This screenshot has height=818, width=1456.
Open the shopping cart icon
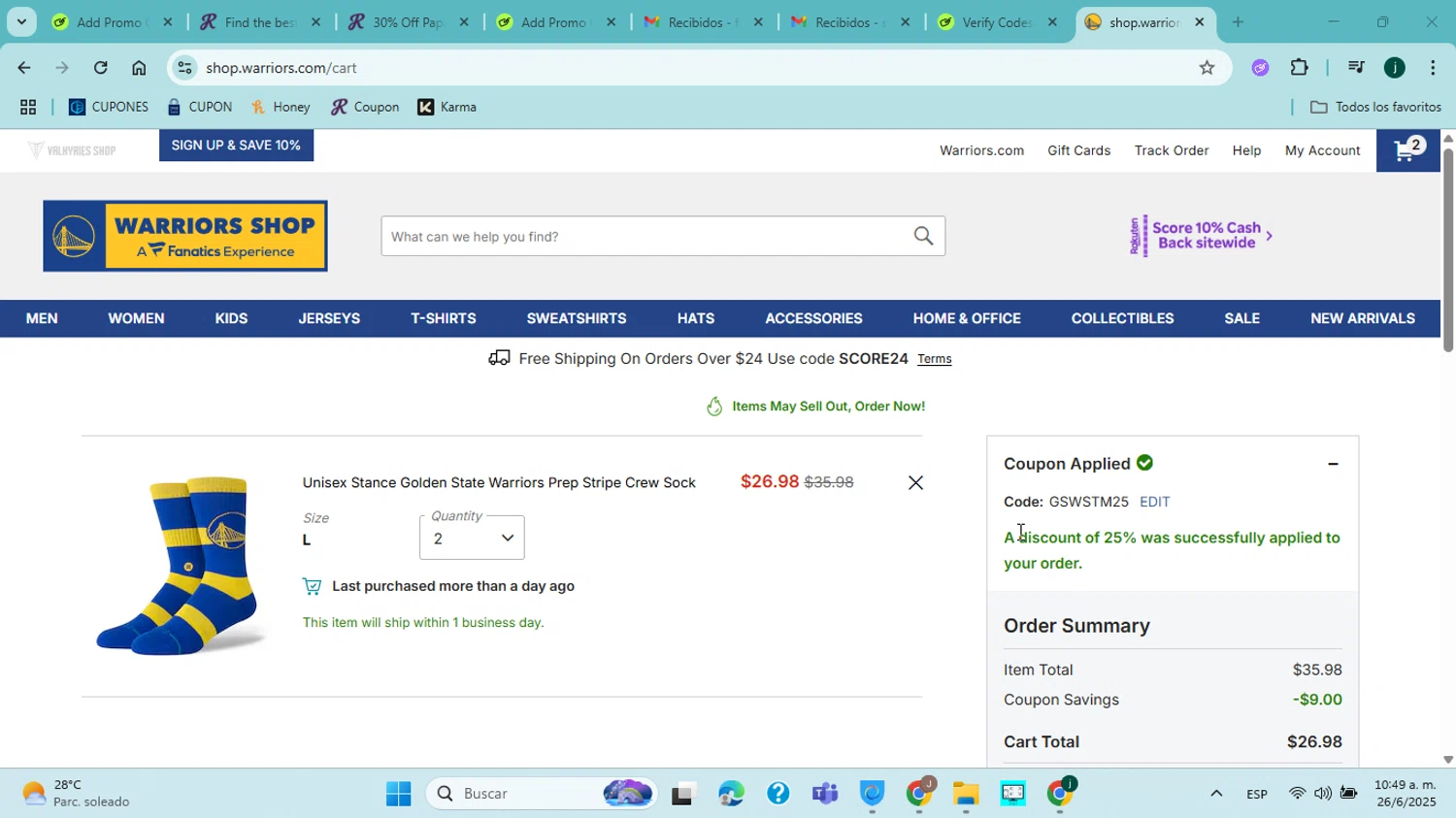coord(1407,150)
